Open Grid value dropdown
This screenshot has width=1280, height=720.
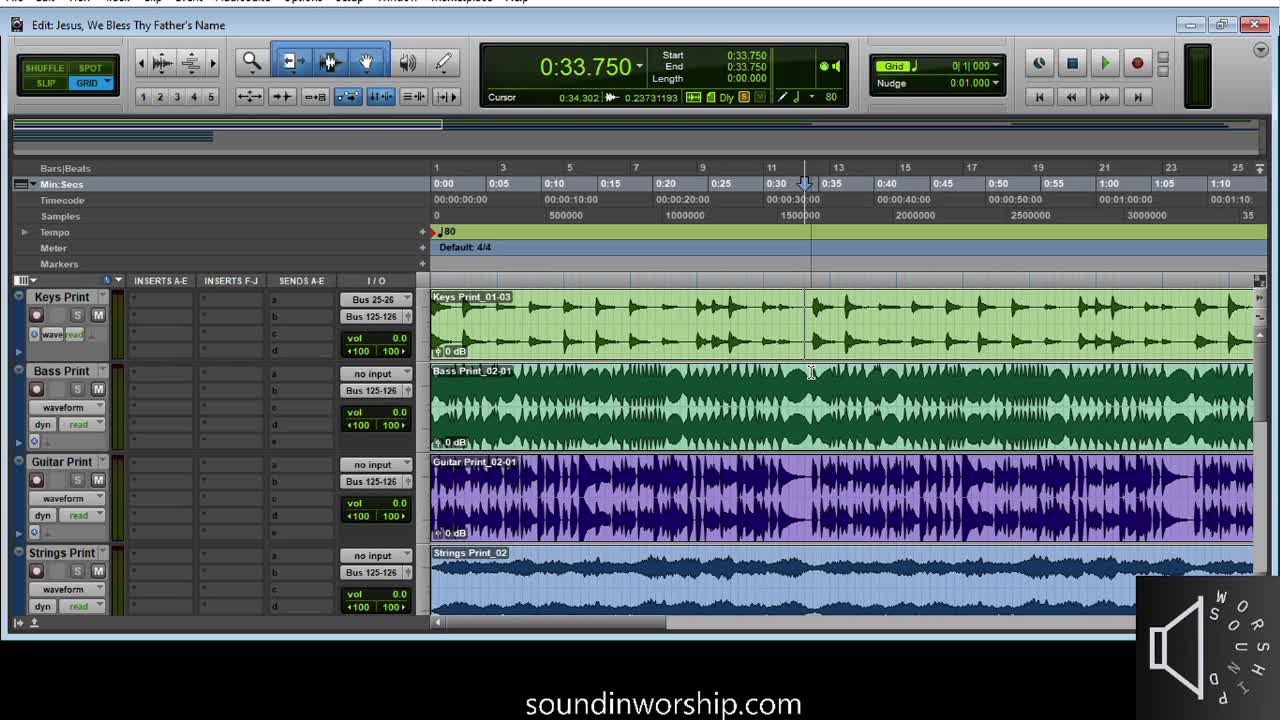995,66
